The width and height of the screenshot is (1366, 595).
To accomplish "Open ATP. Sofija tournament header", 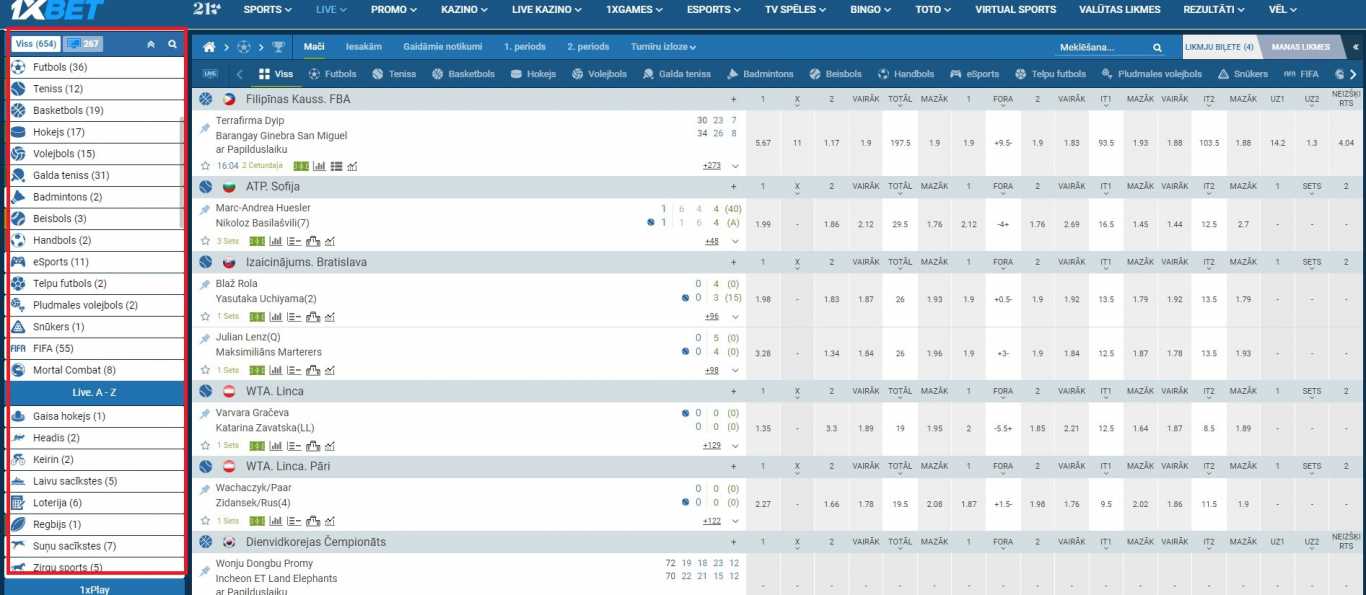I will [x=272, y=186].
